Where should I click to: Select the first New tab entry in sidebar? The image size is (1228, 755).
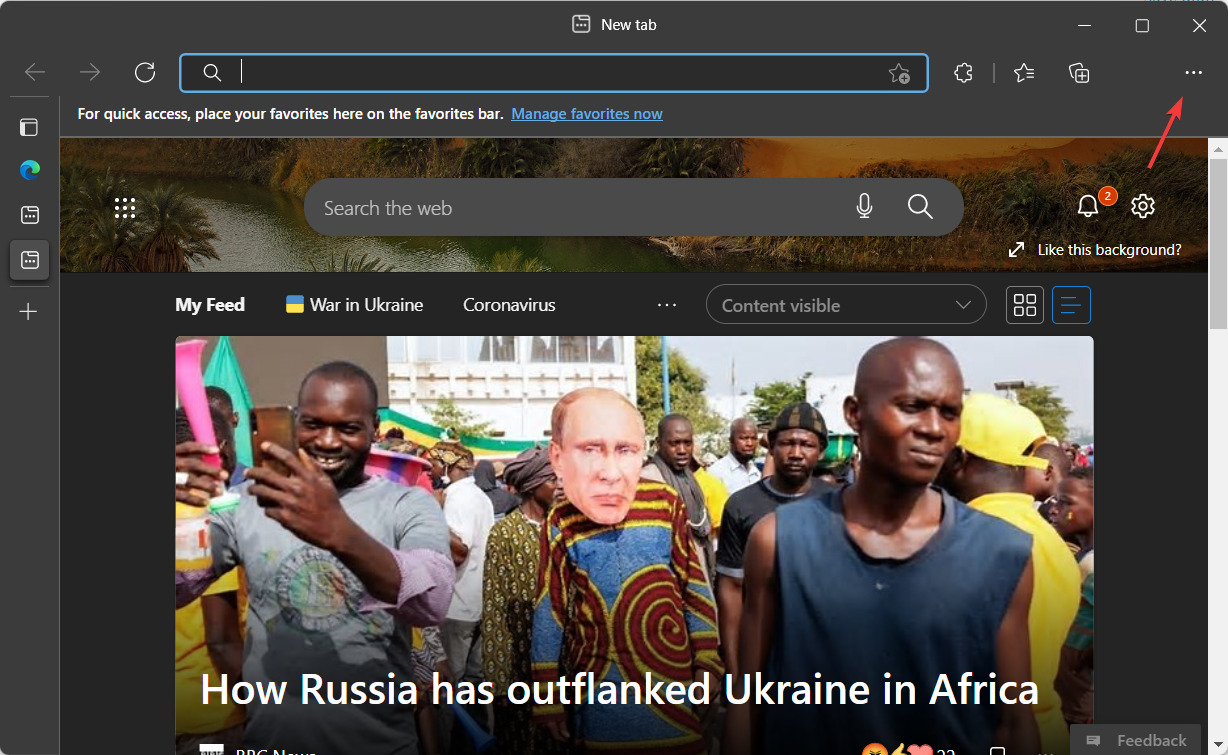click(x=30, y=215)
